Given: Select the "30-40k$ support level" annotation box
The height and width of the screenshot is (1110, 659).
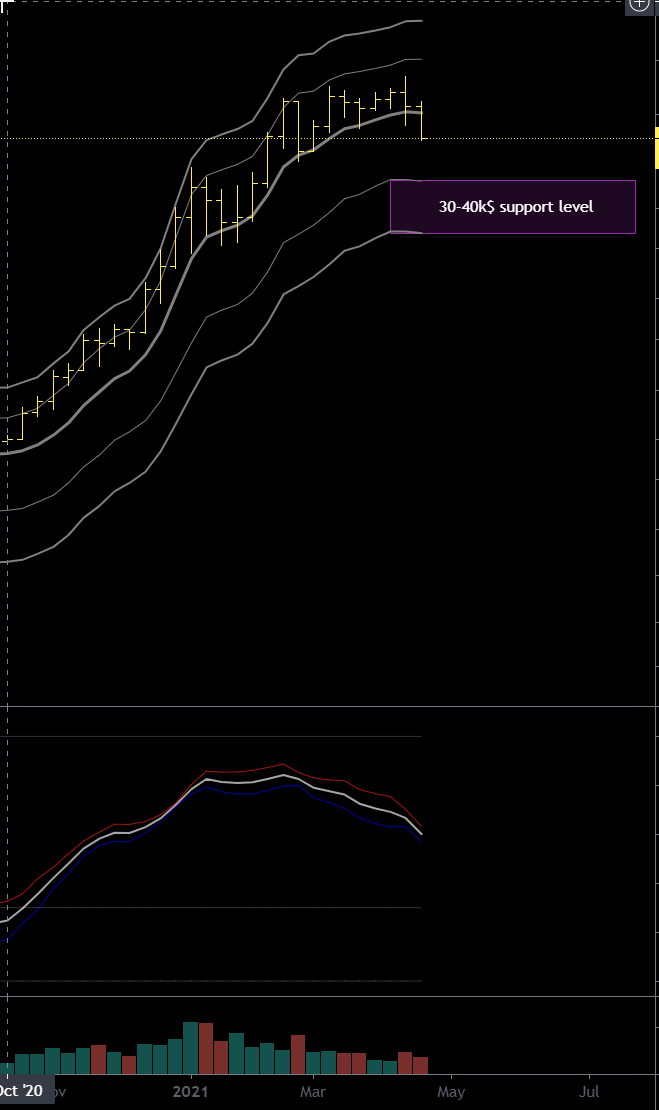Looking at the screenshot, I should tap(512, 207).
